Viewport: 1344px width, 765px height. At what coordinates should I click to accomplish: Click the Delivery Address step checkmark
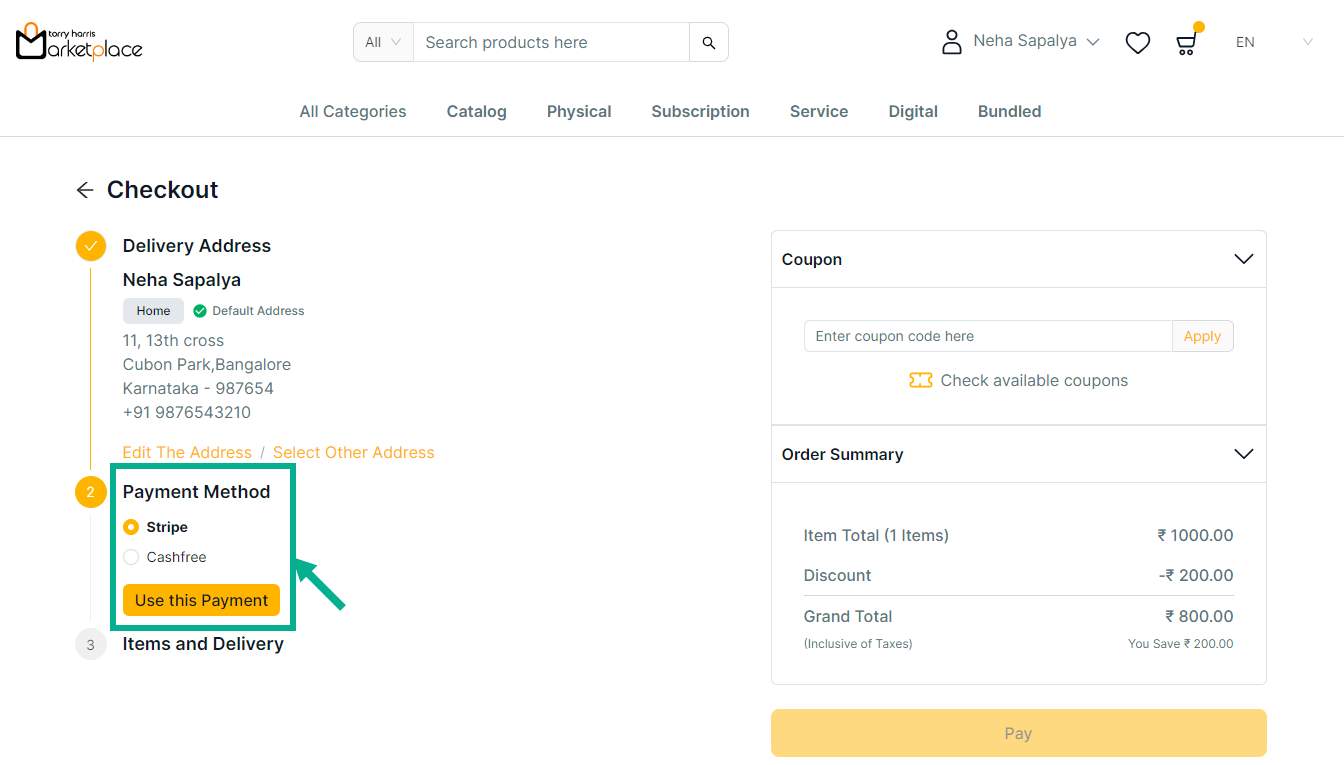91,246
